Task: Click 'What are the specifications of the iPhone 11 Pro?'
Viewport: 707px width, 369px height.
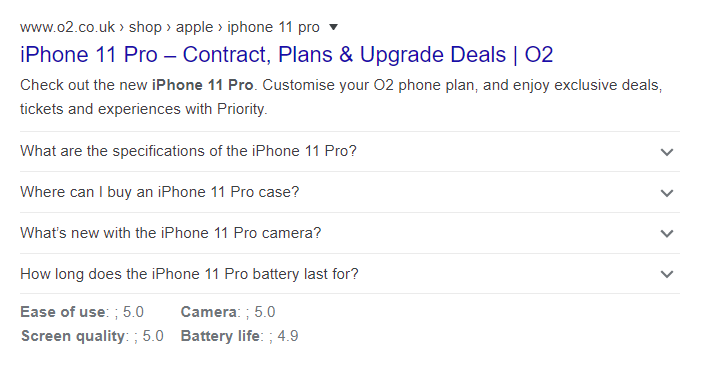Action: click(188, 151)
